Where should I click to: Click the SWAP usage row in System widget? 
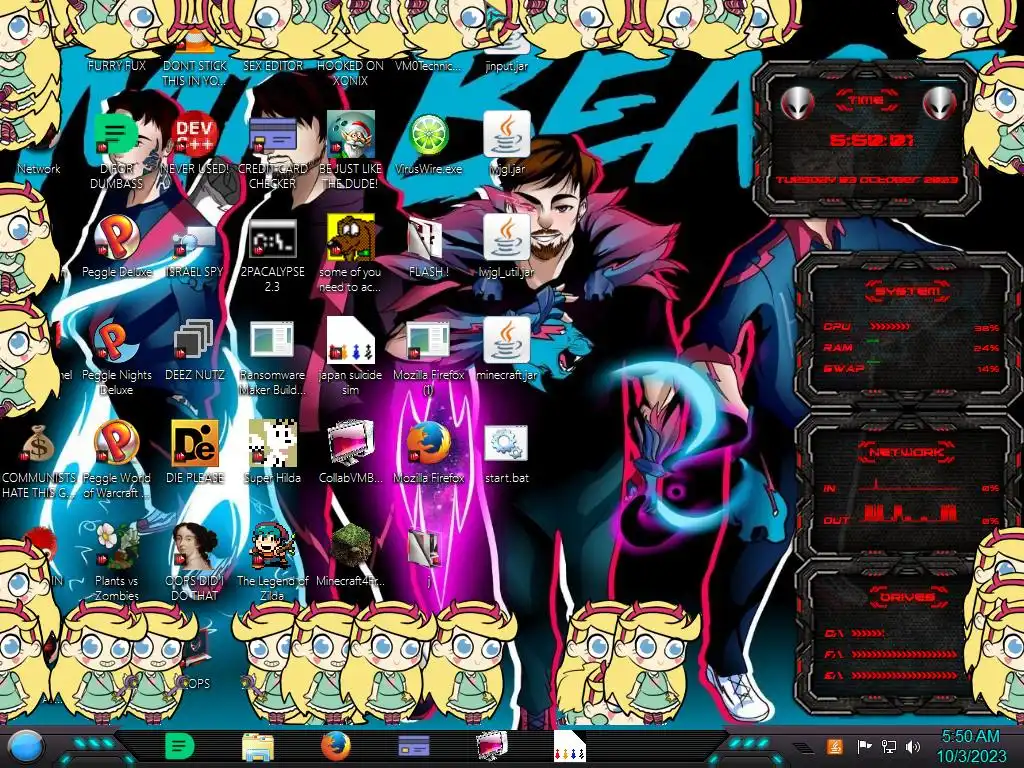[912, 368]
